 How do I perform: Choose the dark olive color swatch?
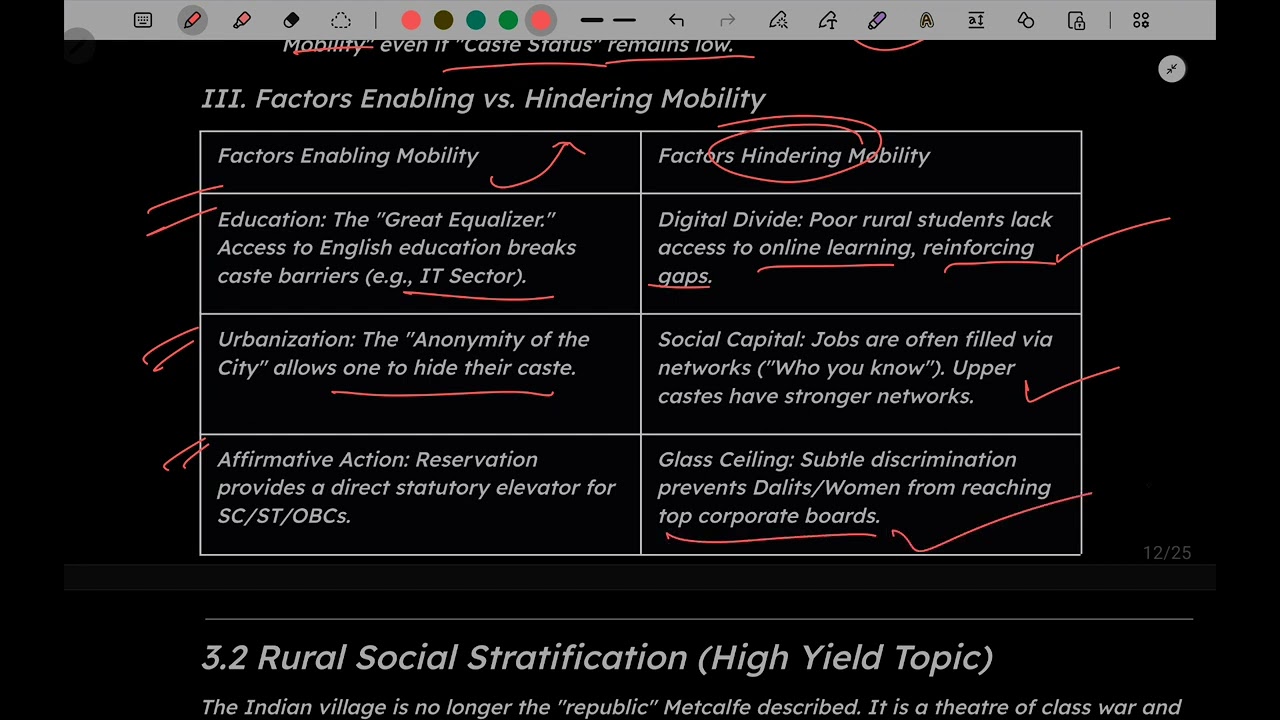point(443,20)
